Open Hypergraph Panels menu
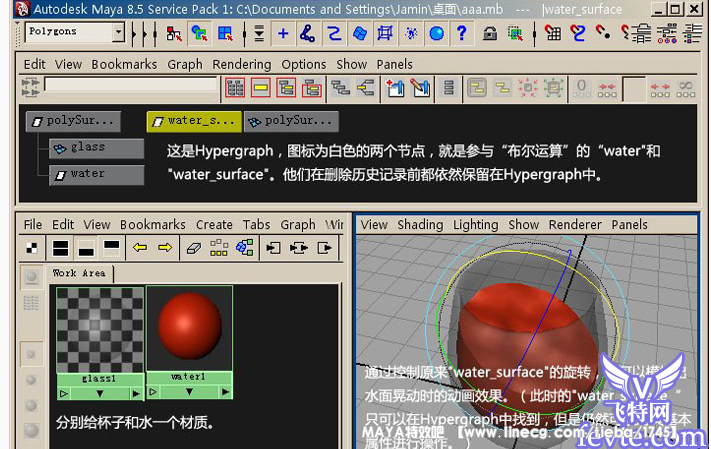 point(394,64)
